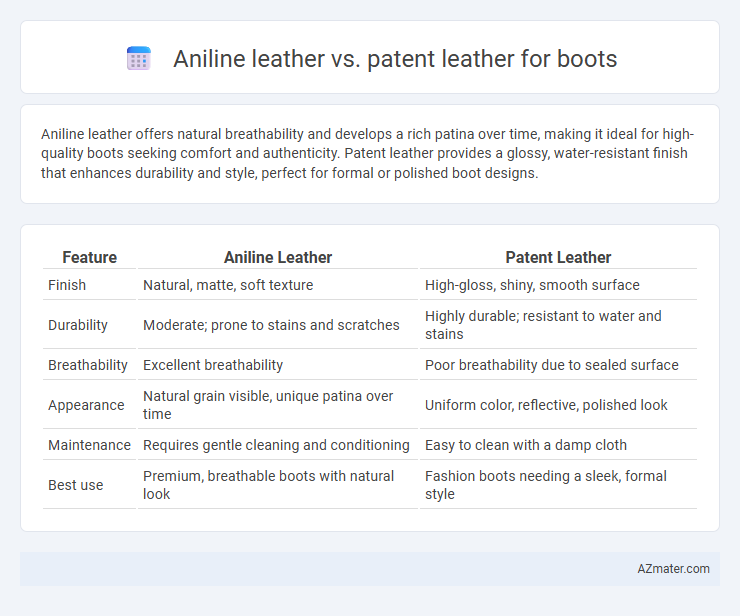This screenshot has width=740, height=616.
Task: Select cell 'Easy to clean with a damp cloth'
Action: tap(558, 445)
